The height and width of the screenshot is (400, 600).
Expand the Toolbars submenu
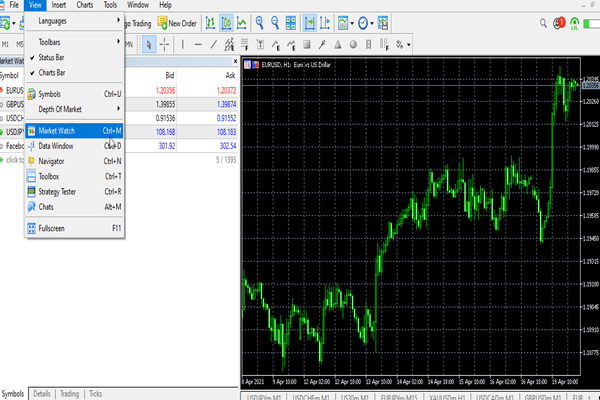tap(60, 43)
